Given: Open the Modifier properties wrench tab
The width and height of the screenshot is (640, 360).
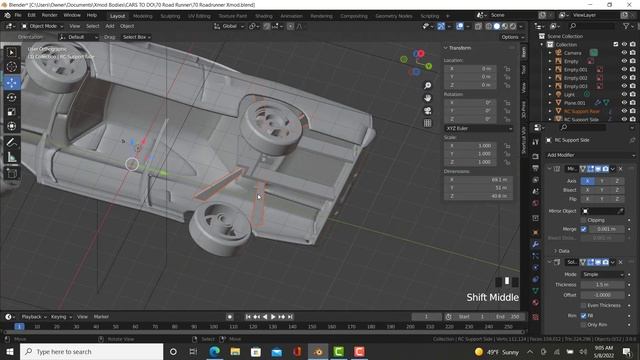Looking at the screenshot, I should [x=536, y=244].
